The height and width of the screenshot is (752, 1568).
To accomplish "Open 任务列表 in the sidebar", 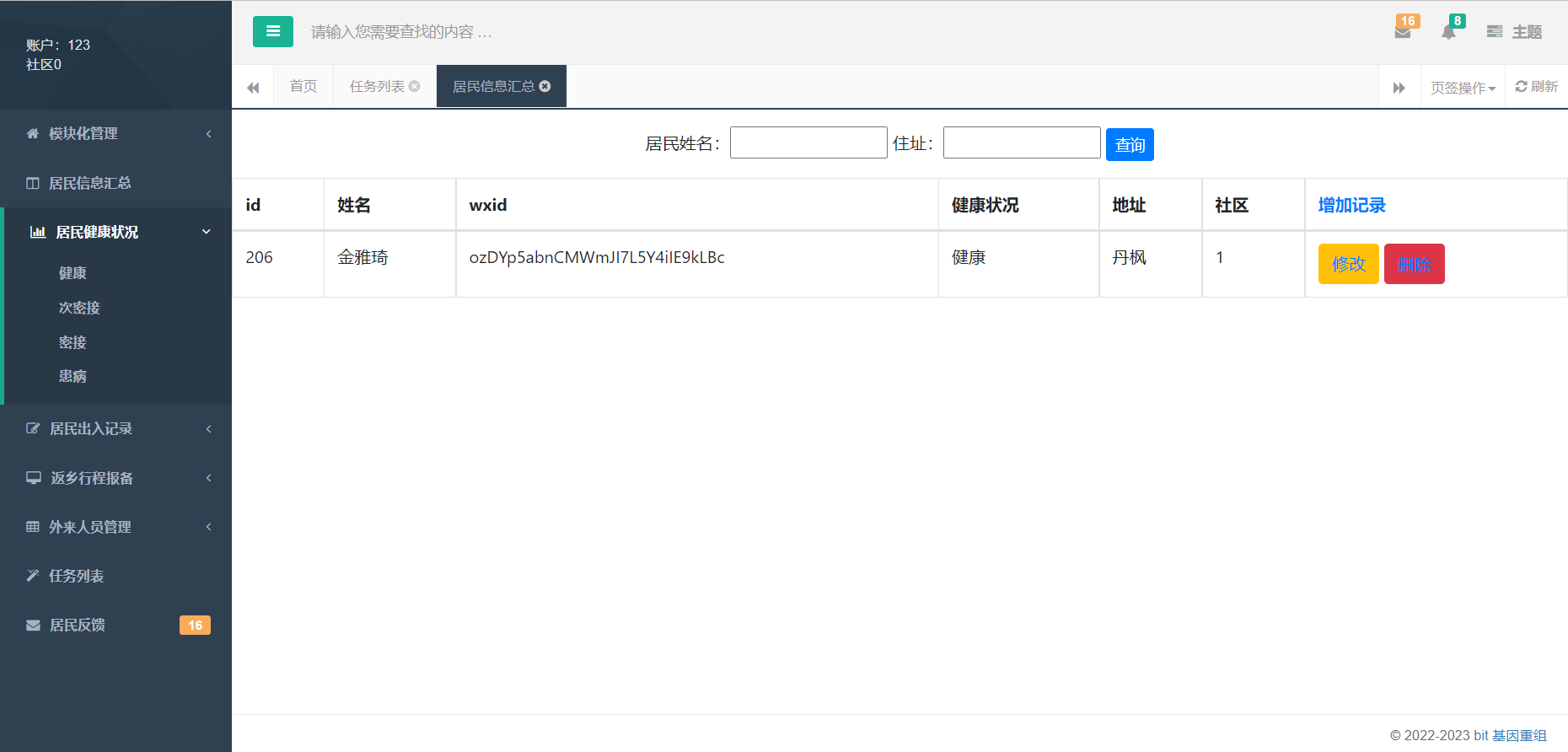I will [116, 576].
